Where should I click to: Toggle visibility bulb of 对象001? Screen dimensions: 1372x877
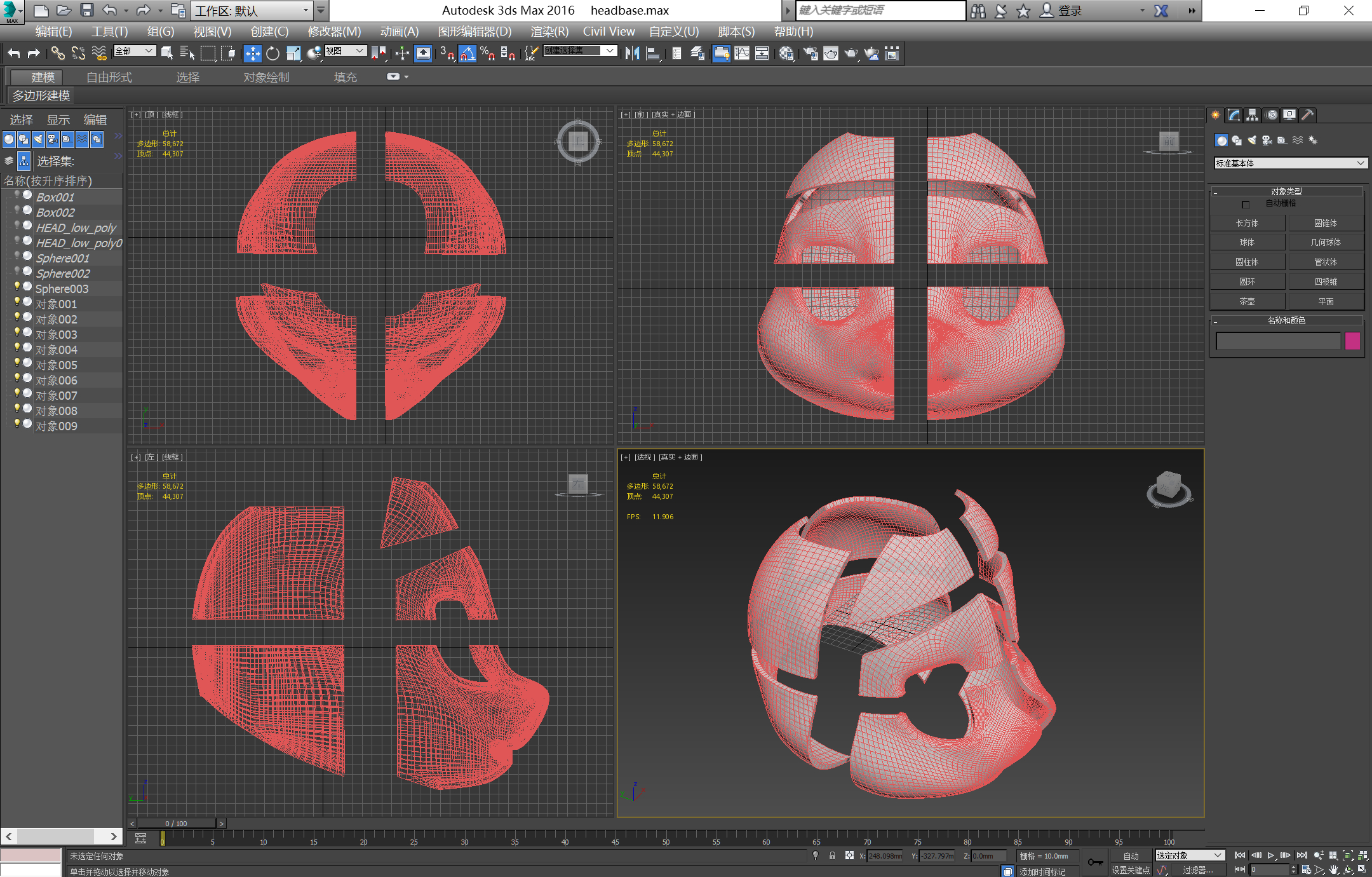pyautogui.click(x=18, y=302)
